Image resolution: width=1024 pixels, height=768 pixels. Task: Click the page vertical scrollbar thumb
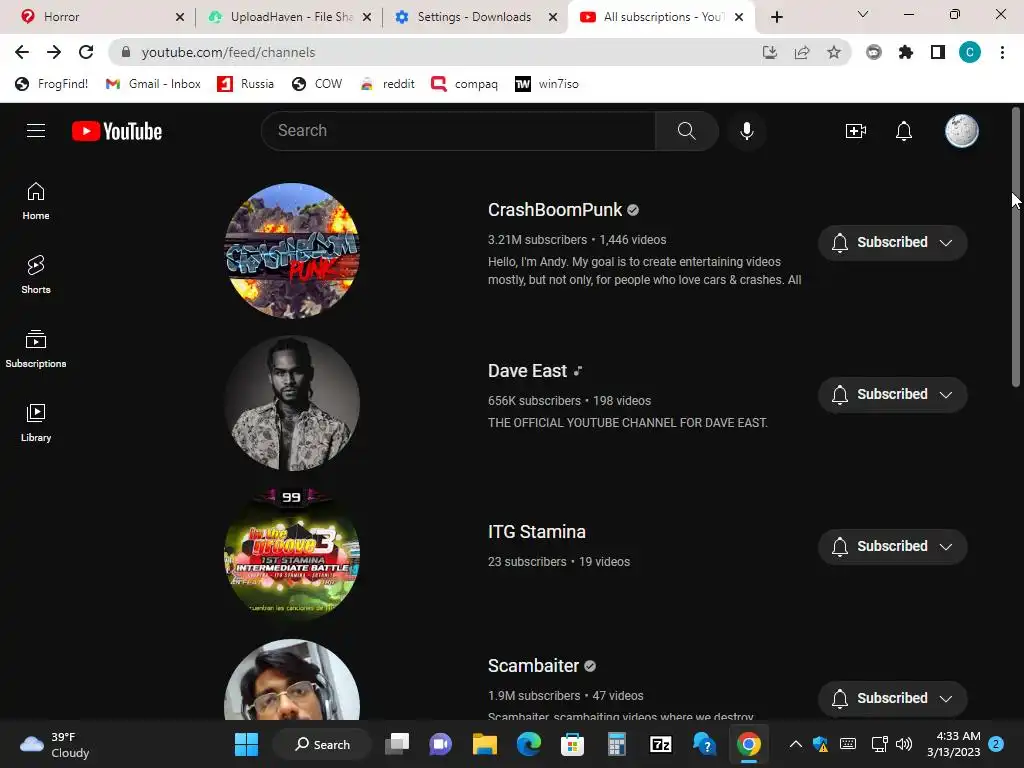tap(1016, 247)
